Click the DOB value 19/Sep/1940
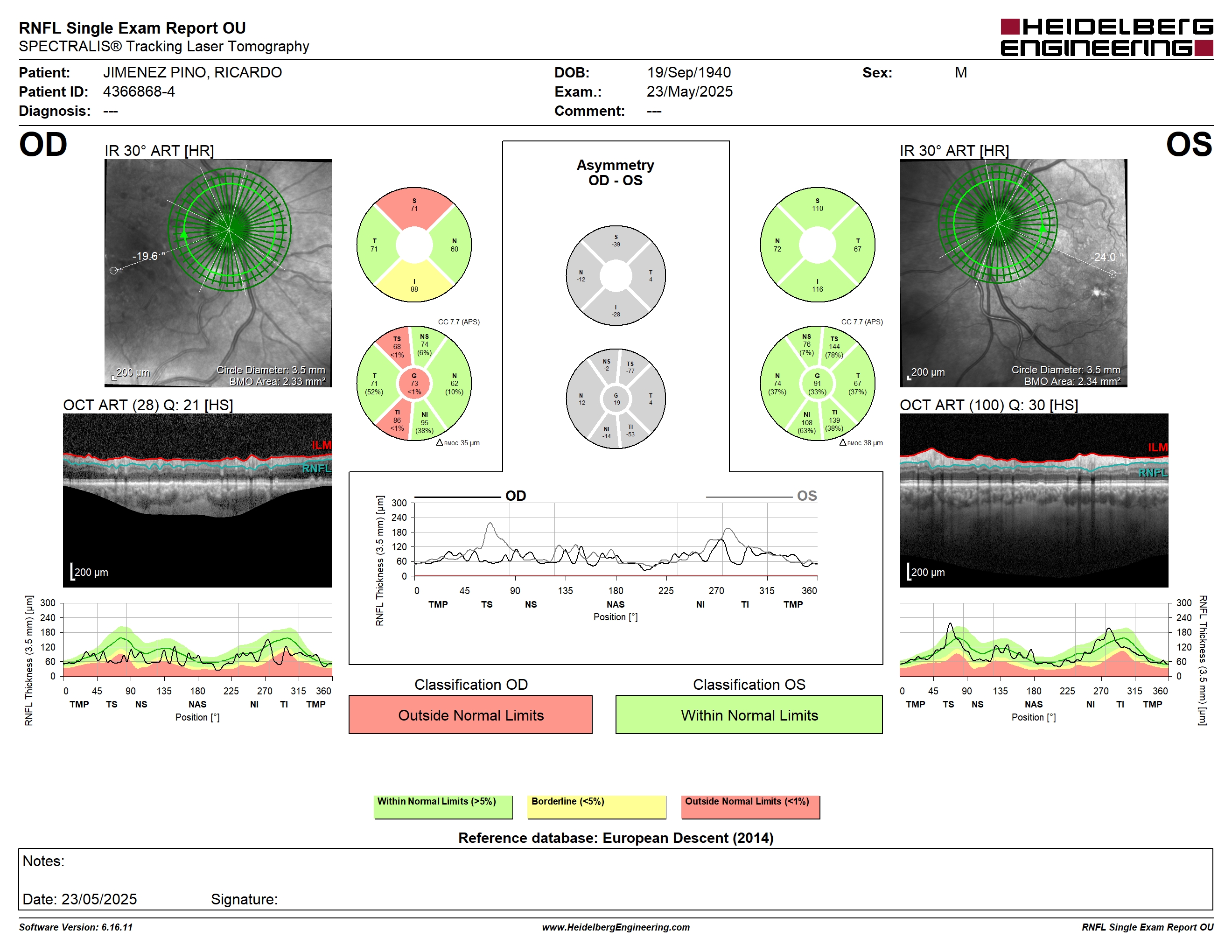Image resolution: width=1232 pixels, height=952 pixels. [689, 72]
